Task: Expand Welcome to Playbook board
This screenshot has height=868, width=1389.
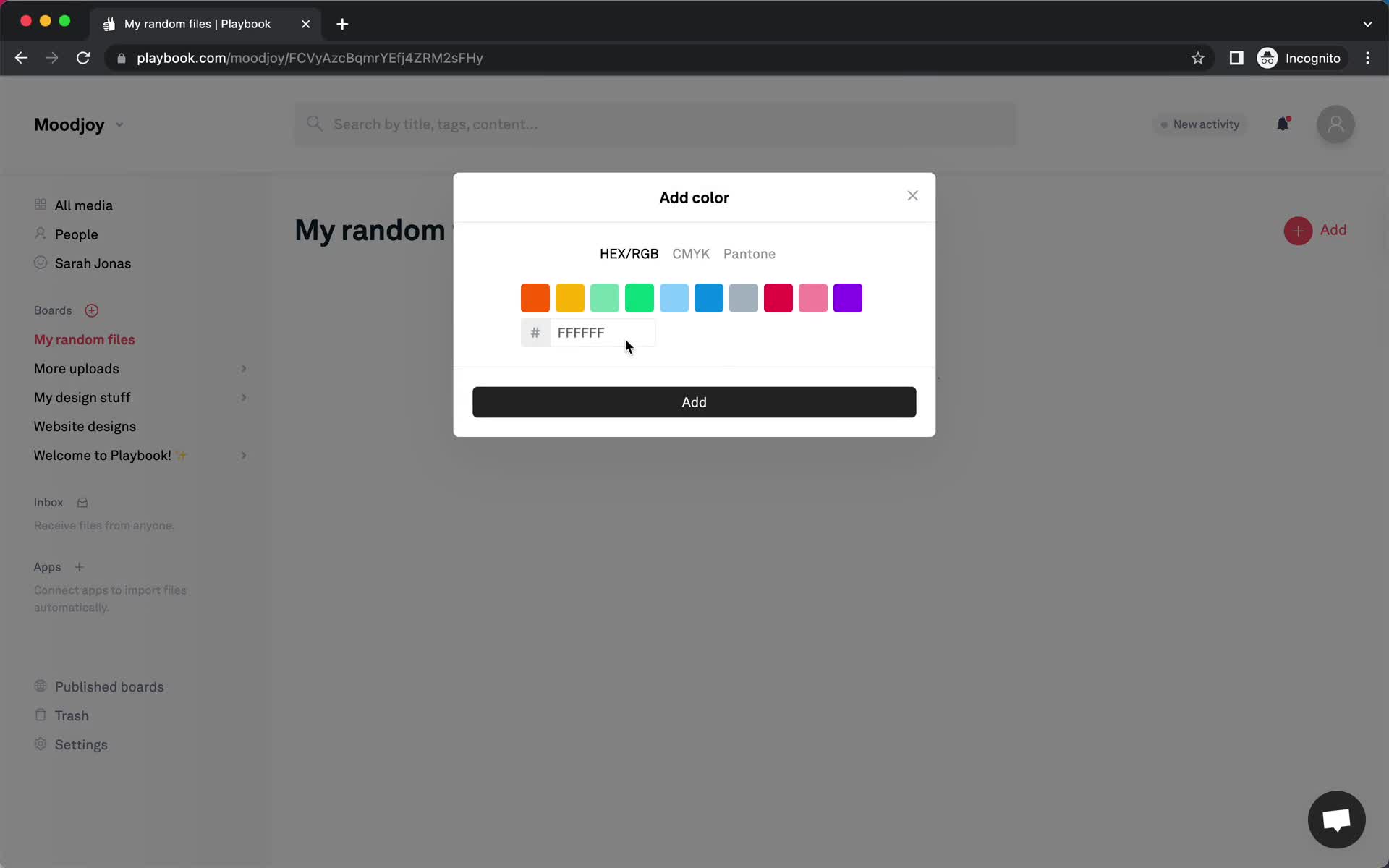Action: [x=243, y=455]
